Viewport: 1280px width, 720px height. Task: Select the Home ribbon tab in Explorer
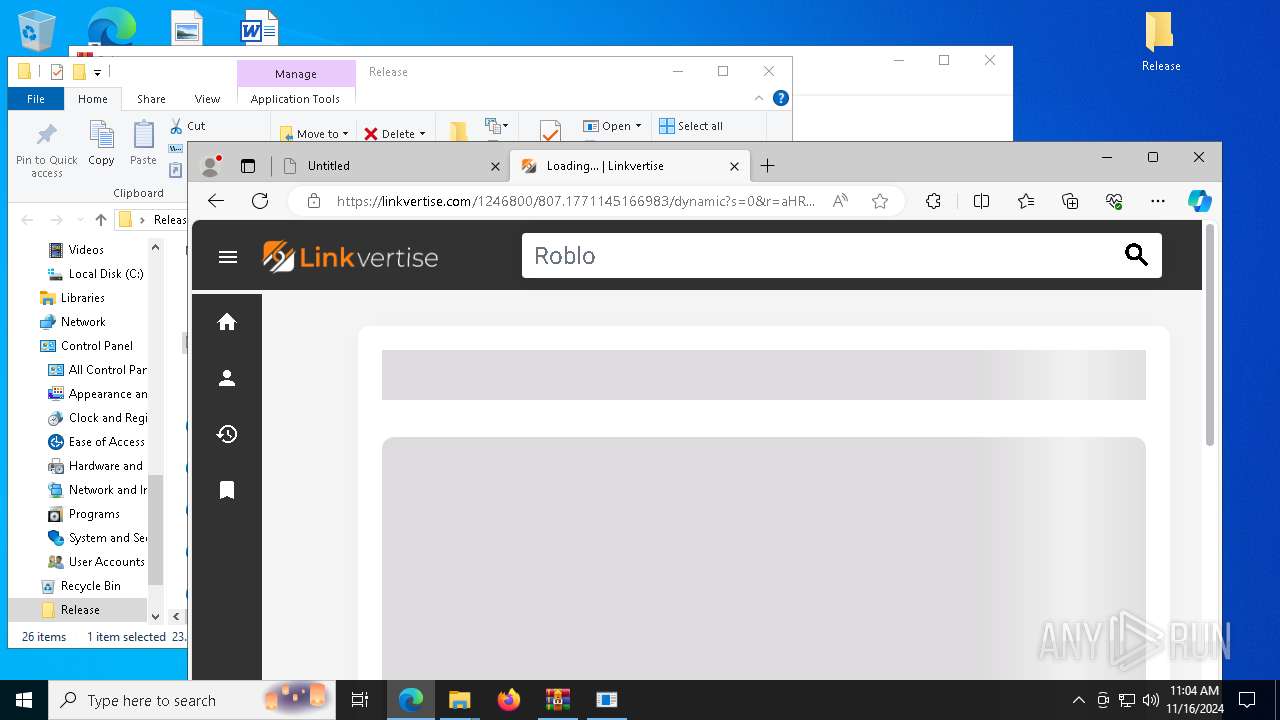(93, 99)
